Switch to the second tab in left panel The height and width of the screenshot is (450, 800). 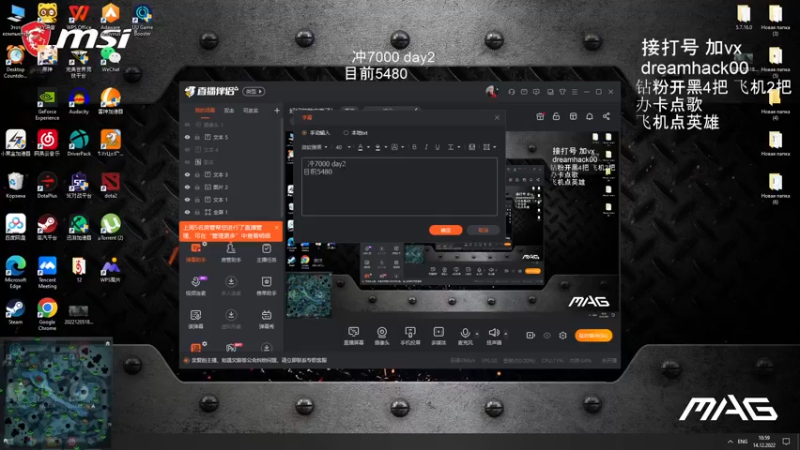(x=229, y=110)
